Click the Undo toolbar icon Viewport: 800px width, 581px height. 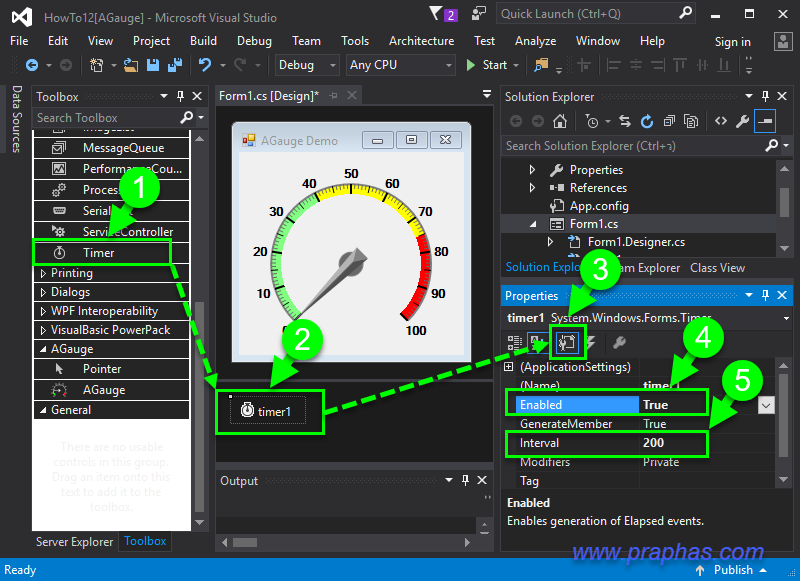(205, 65)
